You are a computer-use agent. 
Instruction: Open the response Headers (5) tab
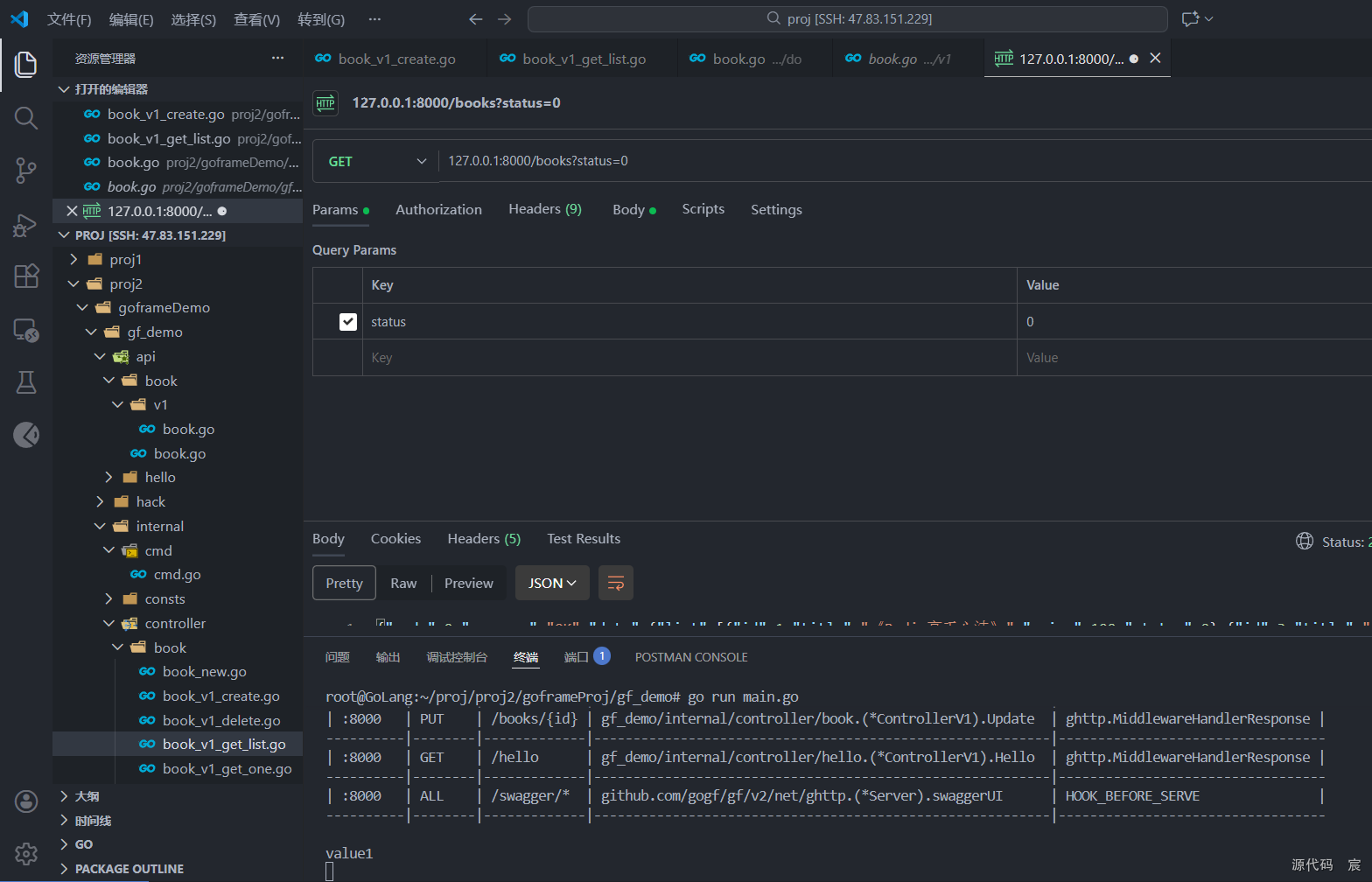coord(484,538)
